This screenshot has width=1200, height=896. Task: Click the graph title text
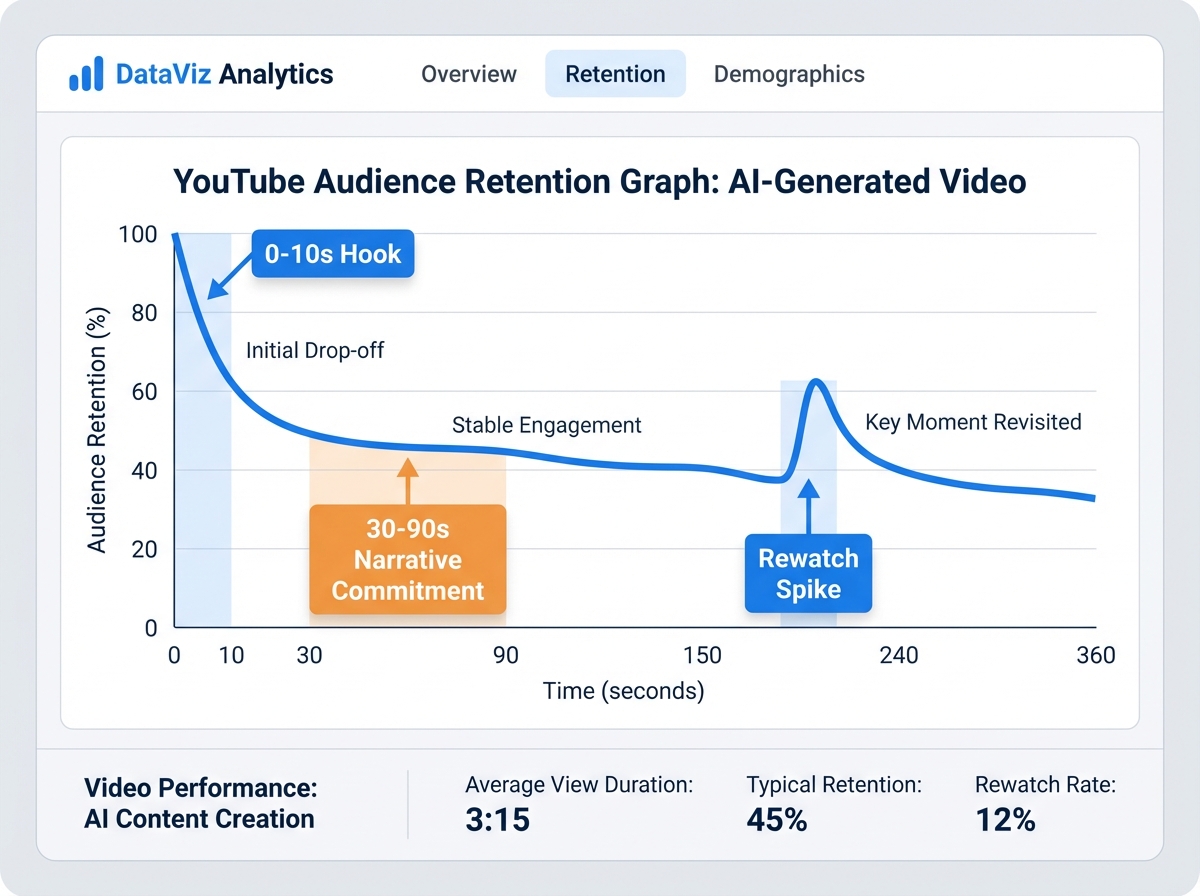tap(599, 181)
